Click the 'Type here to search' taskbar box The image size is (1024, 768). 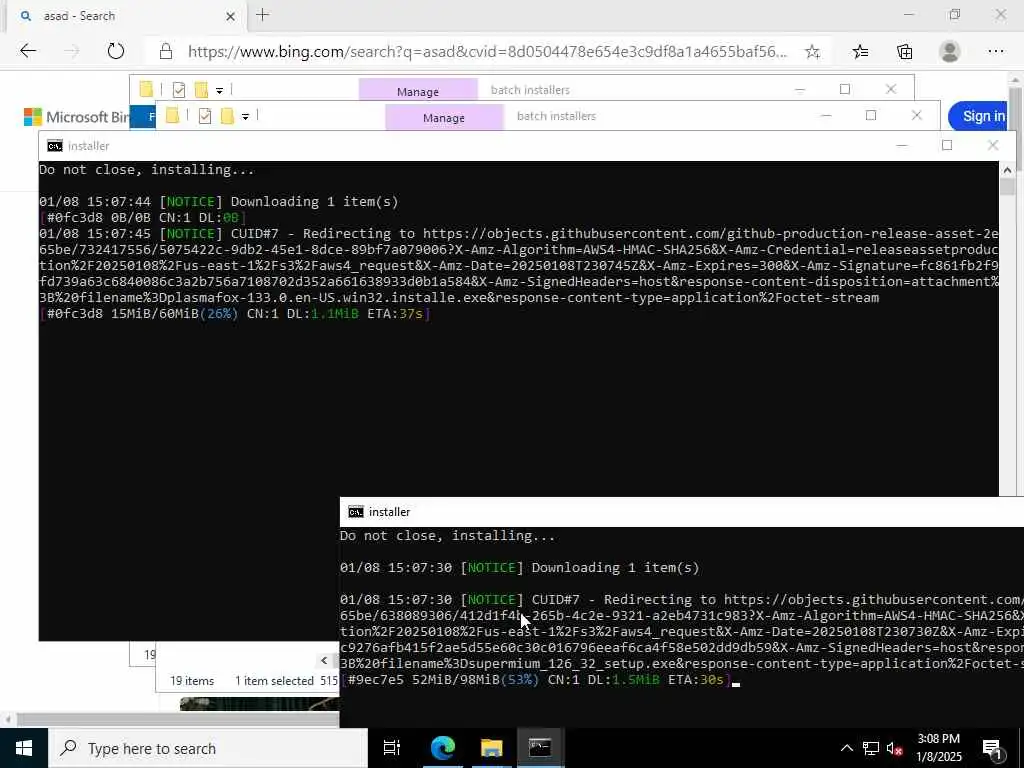(208, 748)
